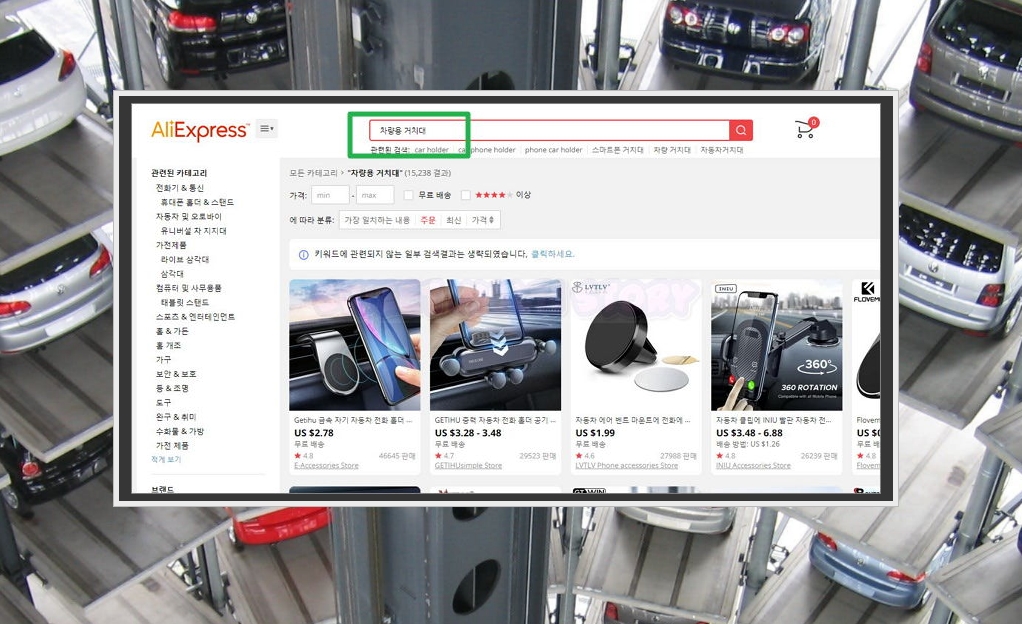Open category 스포츠 & 엔터테인먼트
The width and height of the screenshot is (1022, 624).
pos(195,317)
